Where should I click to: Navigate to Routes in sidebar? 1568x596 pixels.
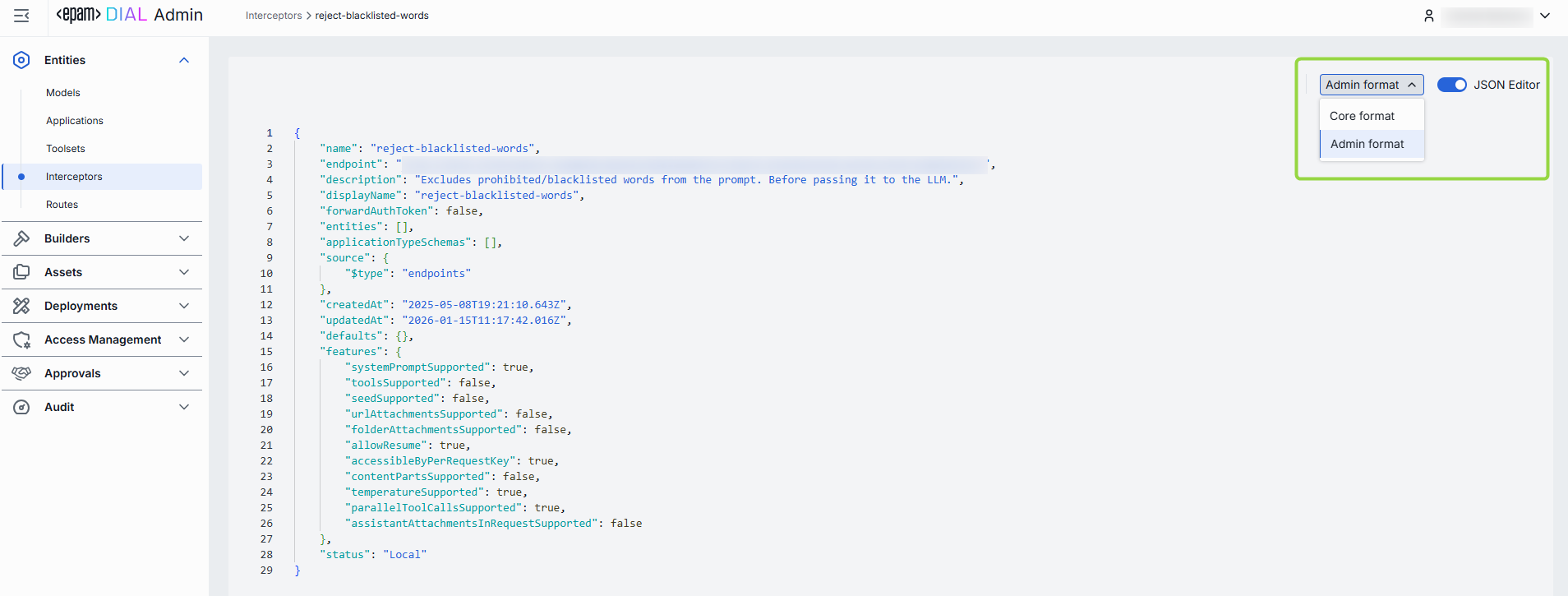coord(62,205)
